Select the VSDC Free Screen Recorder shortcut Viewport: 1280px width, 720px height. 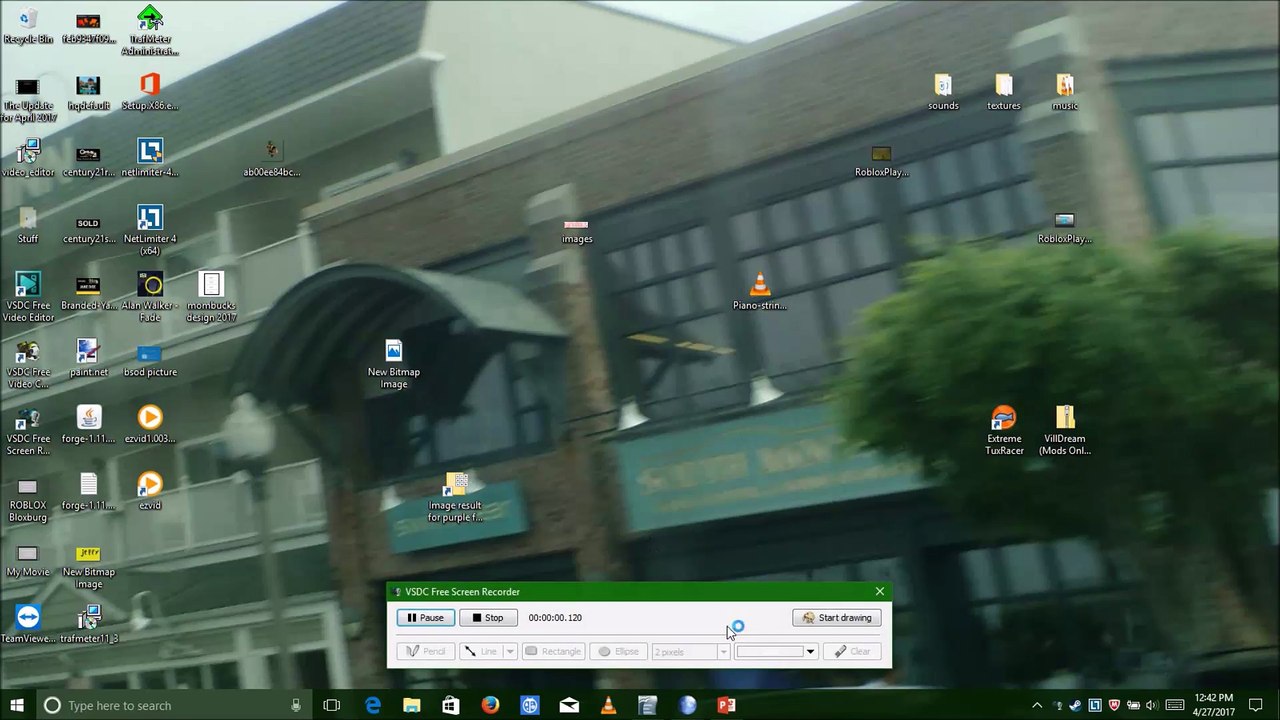pos(28,431)
